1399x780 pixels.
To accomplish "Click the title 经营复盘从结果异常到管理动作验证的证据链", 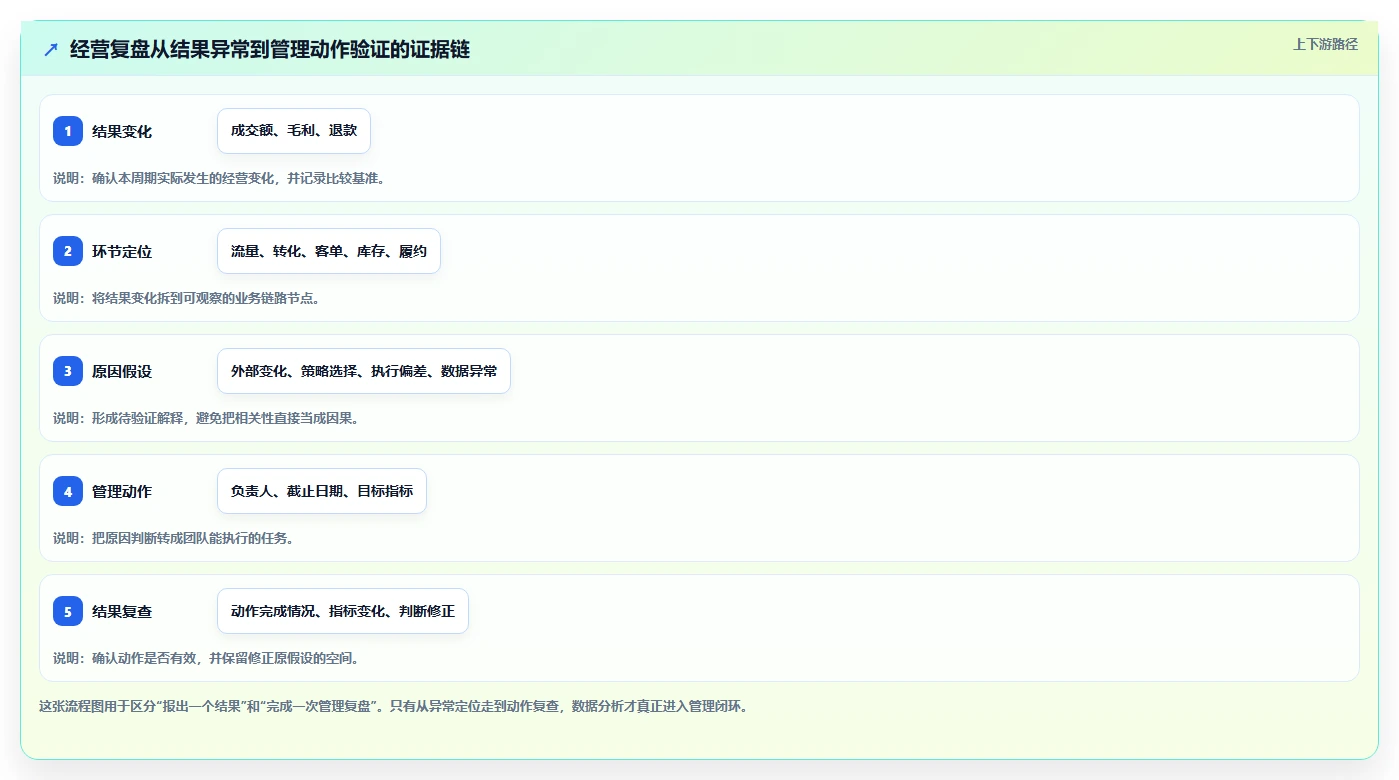I will point(270,50).
